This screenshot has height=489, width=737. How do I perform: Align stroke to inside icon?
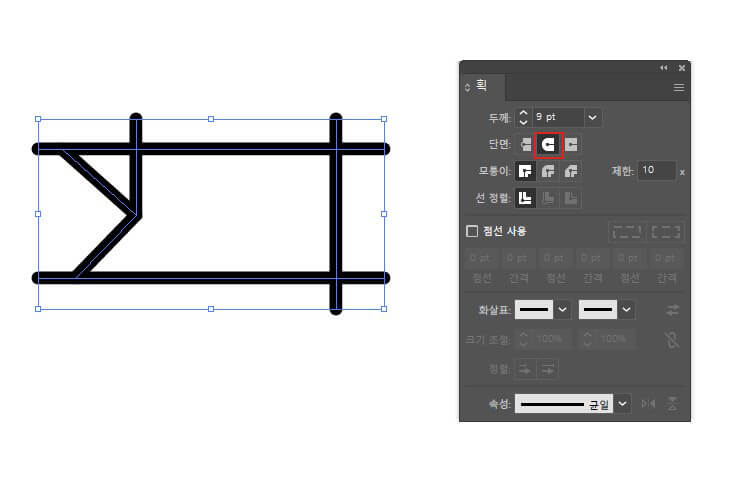548,198
